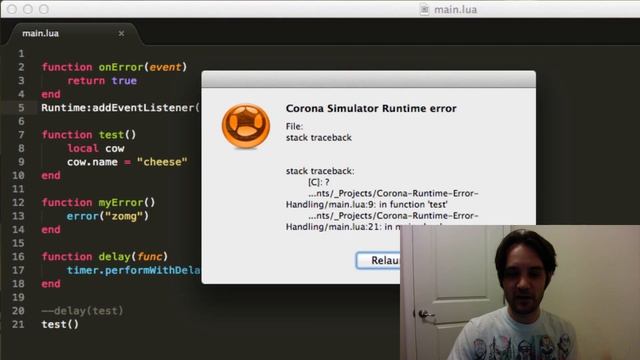The height and width of the screenshot is (360, 640).
Task: Click the zoom window button
Action: click(x=44, y=9)
